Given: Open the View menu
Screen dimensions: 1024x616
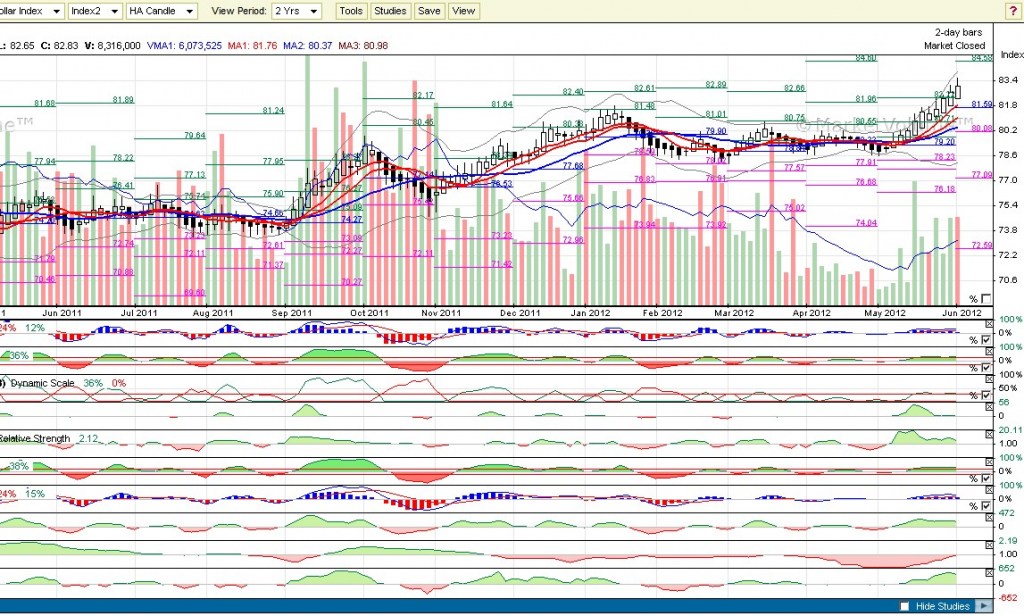Looking at the screenshot, I should [x=464, y=11].
